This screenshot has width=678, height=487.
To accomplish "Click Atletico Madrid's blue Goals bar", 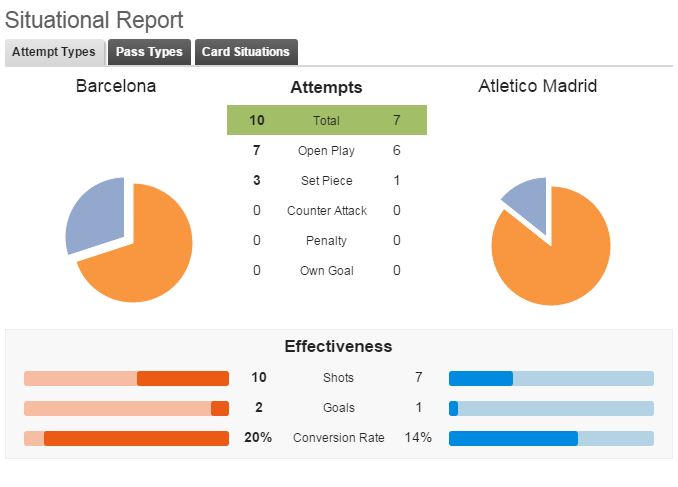I will 454,408.
